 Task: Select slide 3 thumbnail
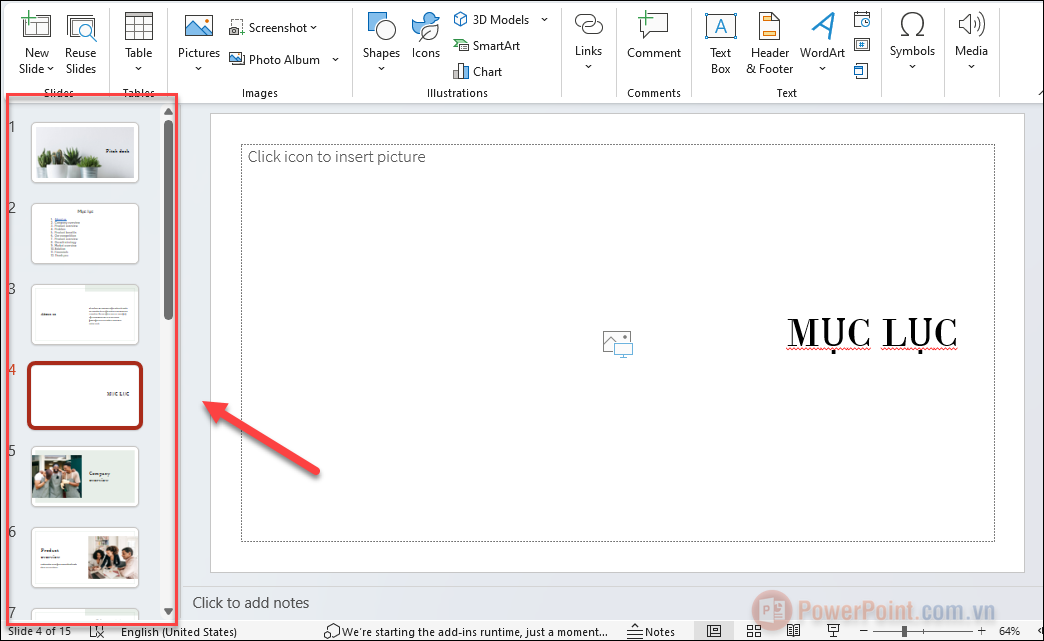point(85,315)
